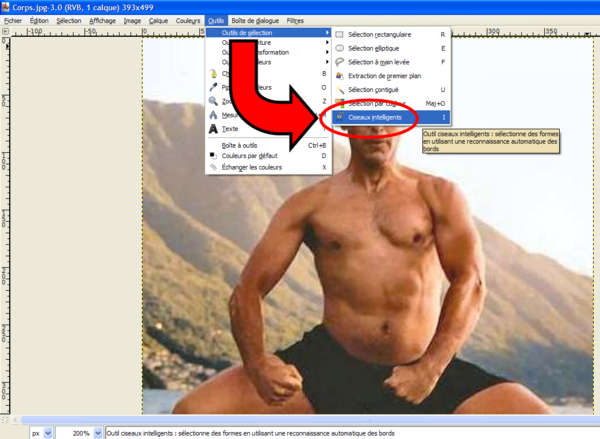600x439 pixels.
Task: Click the Texte tool letter A icon
Action: pos(214,129)
